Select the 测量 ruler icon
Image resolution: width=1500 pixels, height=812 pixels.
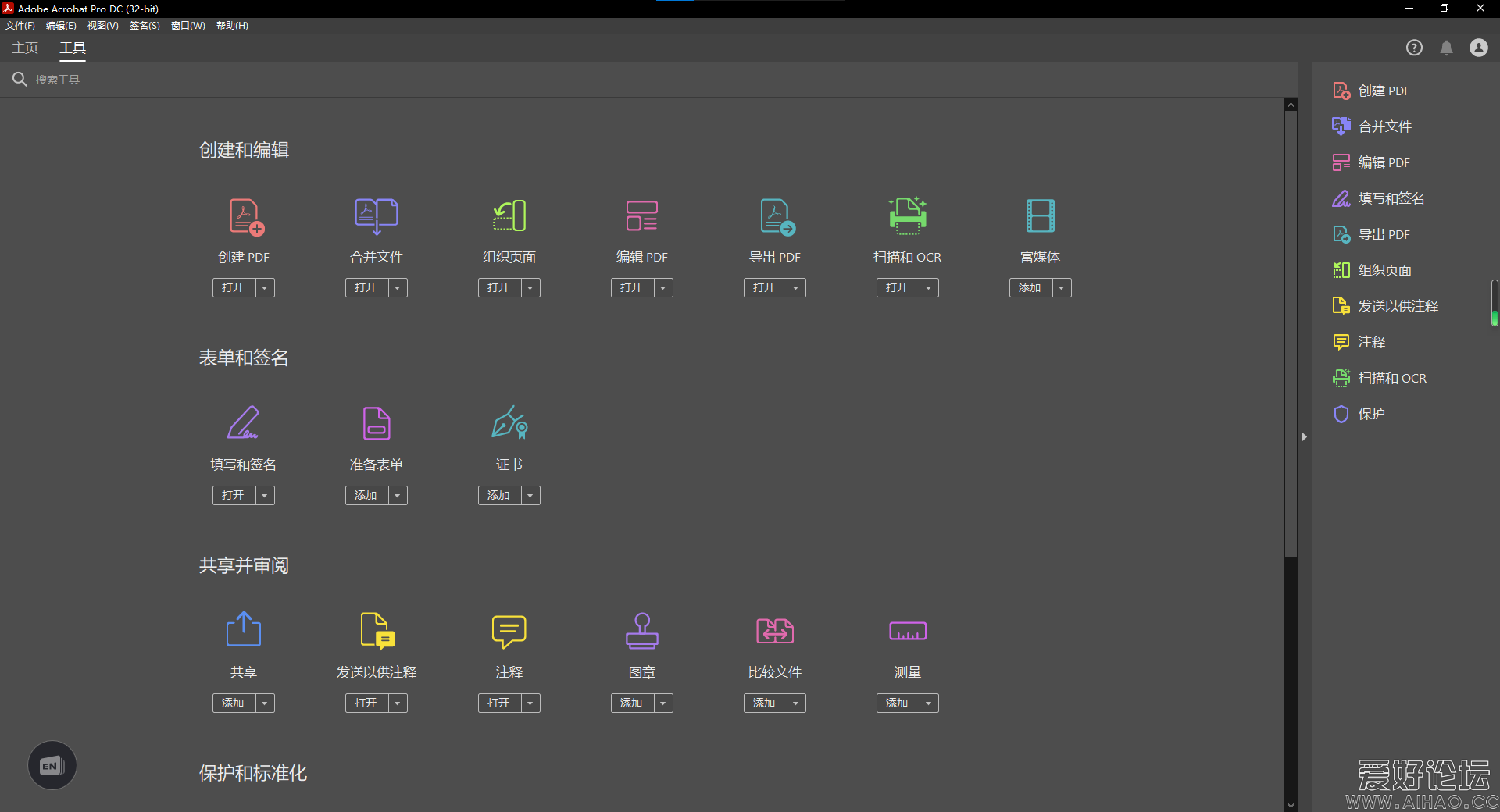point(907,631)
